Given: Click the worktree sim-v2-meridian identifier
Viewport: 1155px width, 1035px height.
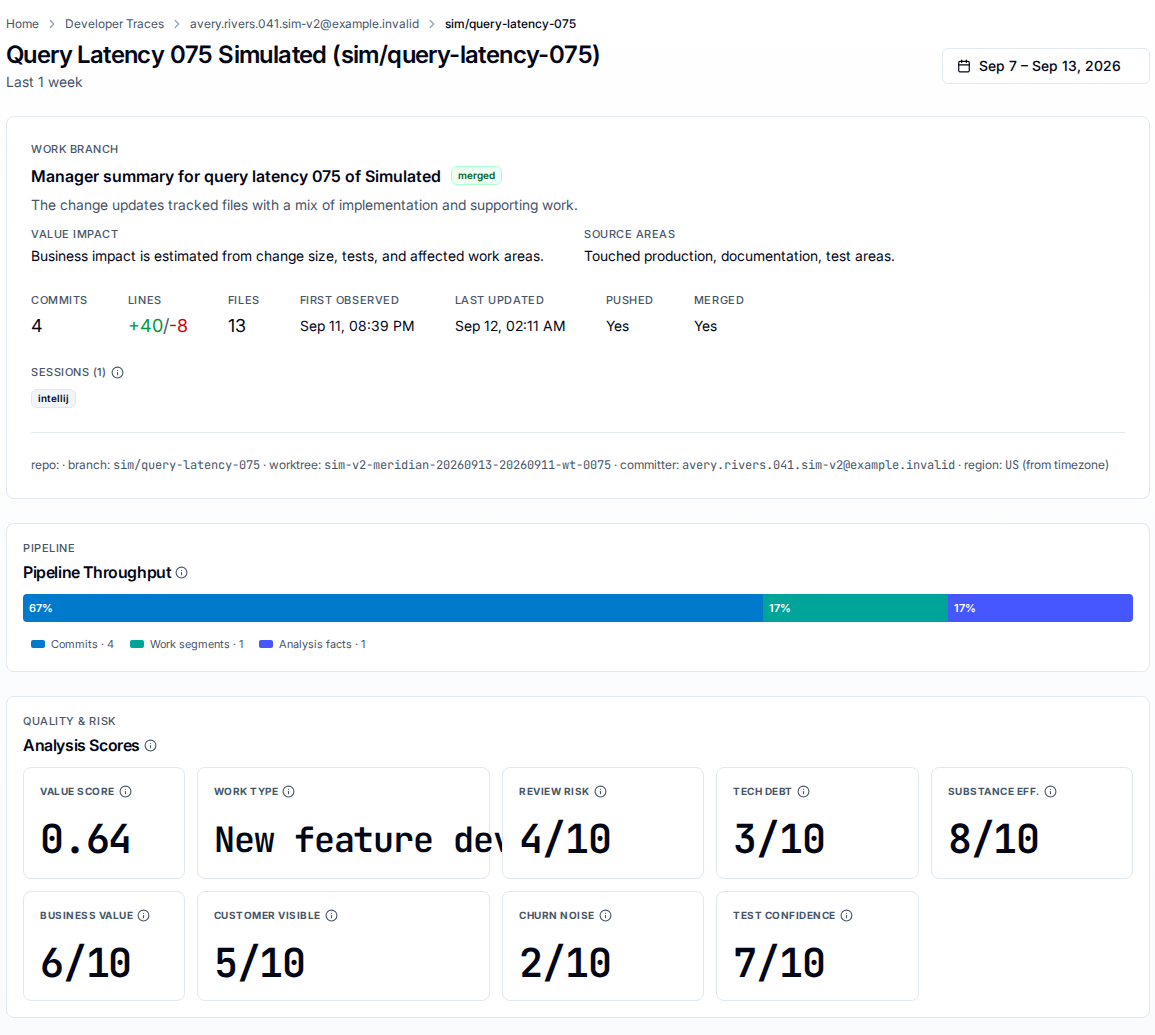Looking at the screenshot, I should tap(468, 466).
